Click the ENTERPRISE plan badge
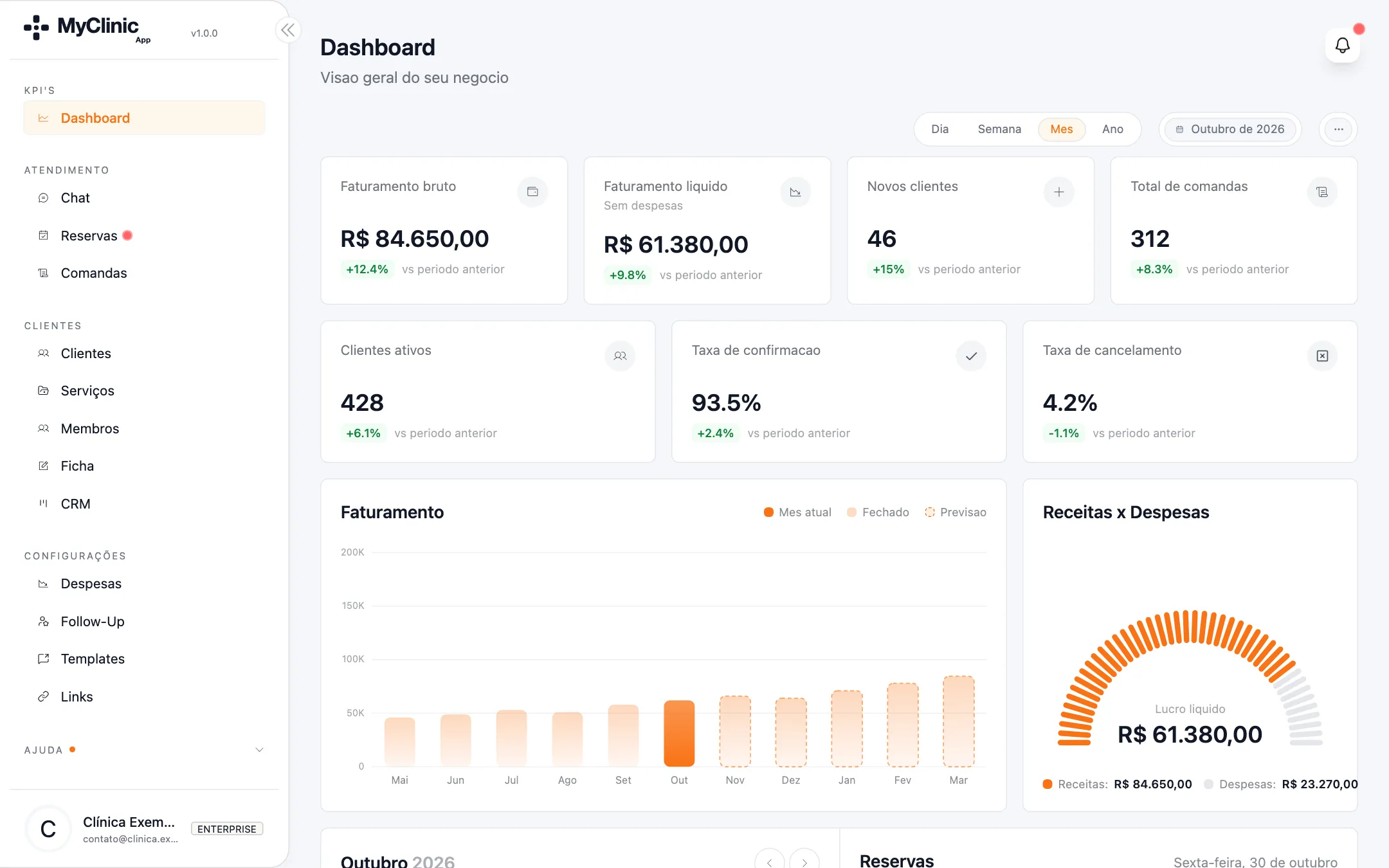The image size is (1389, 868). pyautogui.click(x=227, y=829)
